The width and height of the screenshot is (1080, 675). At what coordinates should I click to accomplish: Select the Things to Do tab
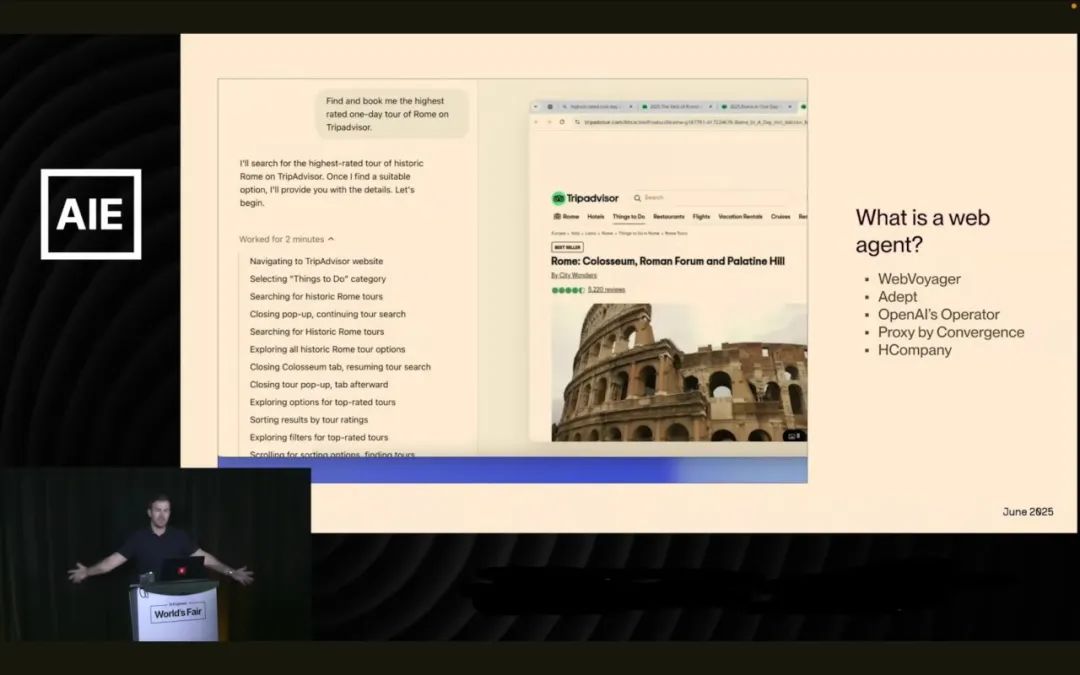[628, 217]
